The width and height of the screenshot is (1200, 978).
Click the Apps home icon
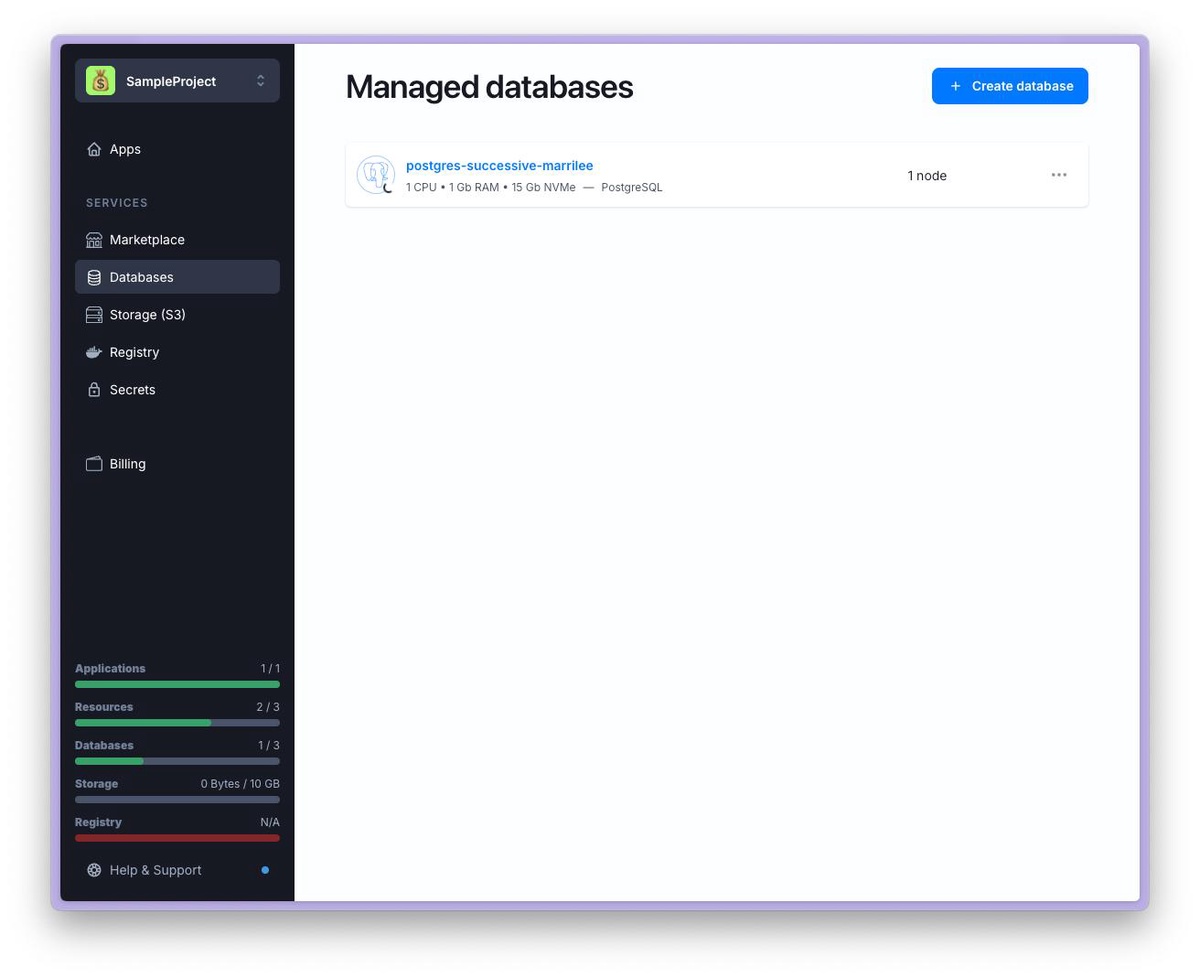click(94, 149)
